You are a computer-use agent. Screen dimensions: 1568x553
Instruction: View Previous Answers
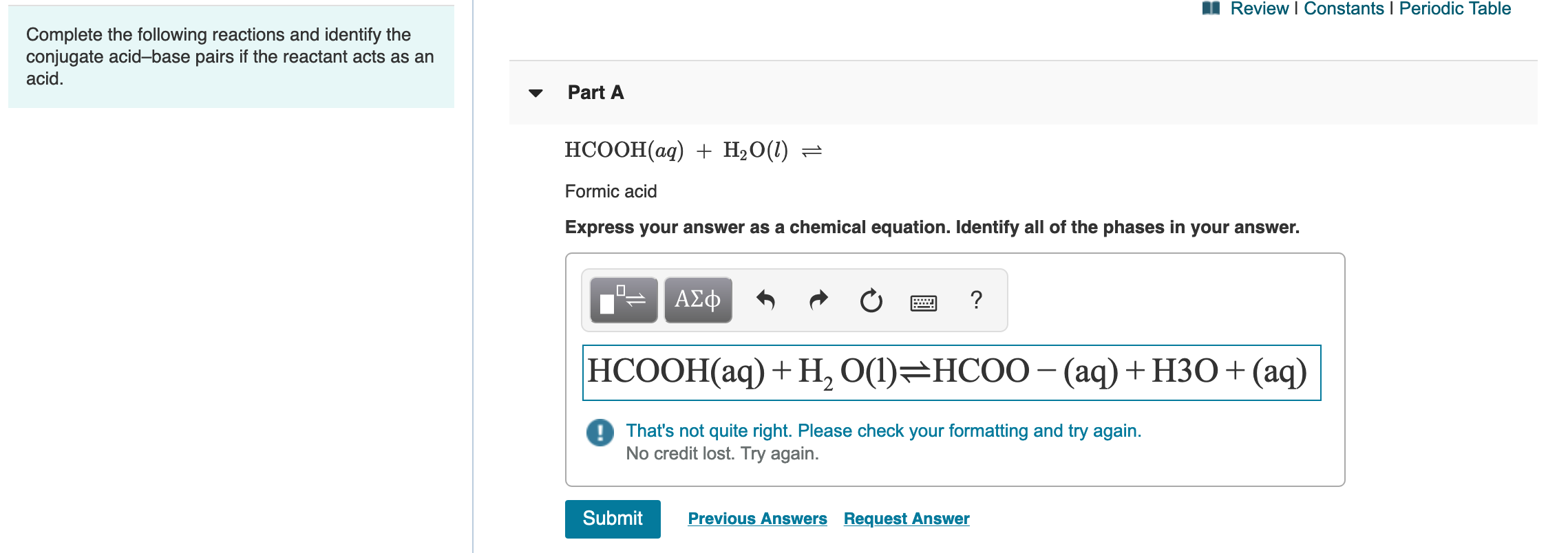point(757,519)
